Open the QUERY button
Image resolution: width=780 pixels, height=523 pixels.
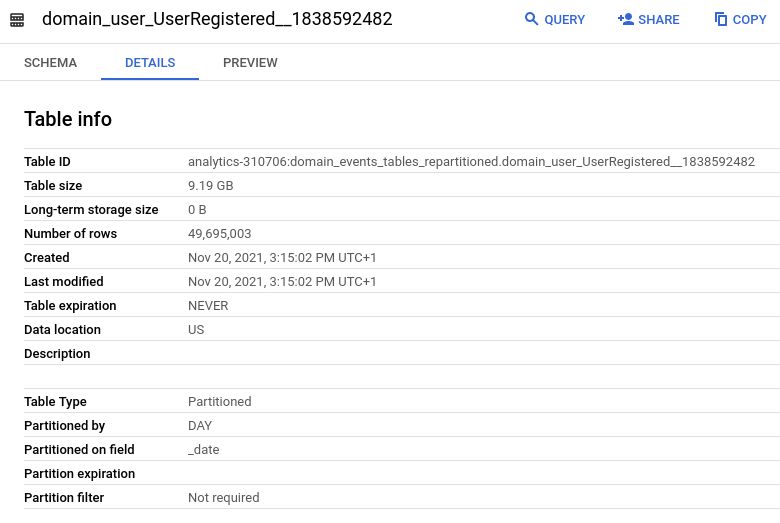pyautogui.click(x=555, y=19)
